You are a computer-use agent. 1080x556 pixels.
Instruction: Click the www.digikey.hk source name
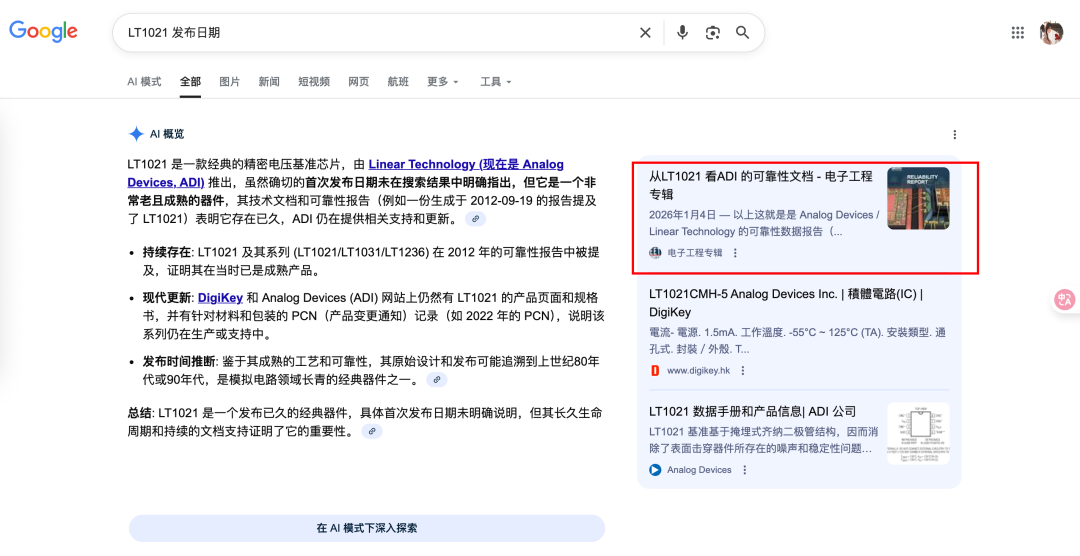(x=698, y=371)
